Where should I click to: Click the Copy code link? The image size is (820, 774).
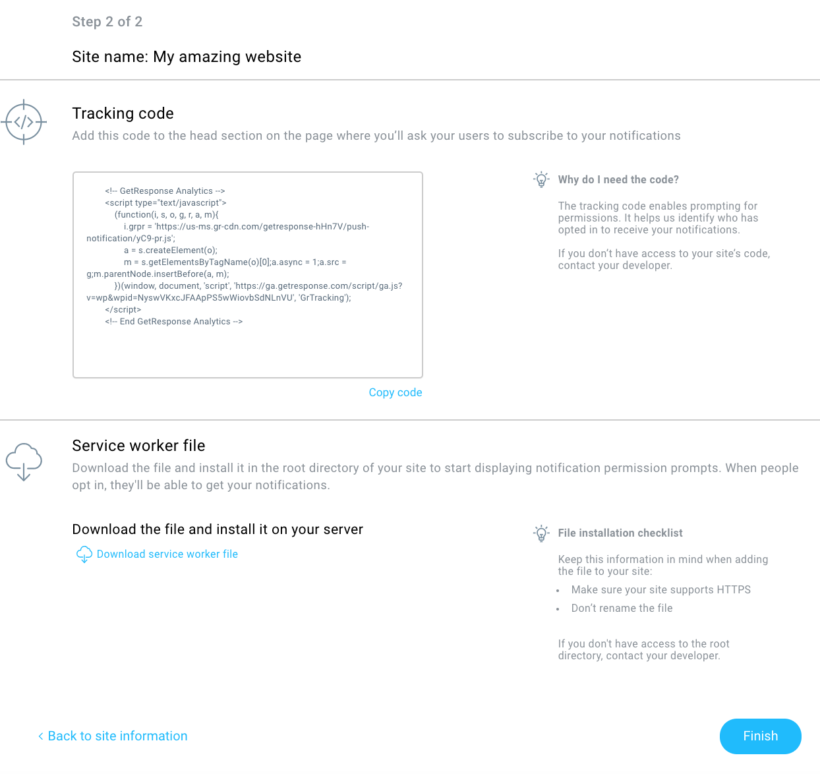395,392
